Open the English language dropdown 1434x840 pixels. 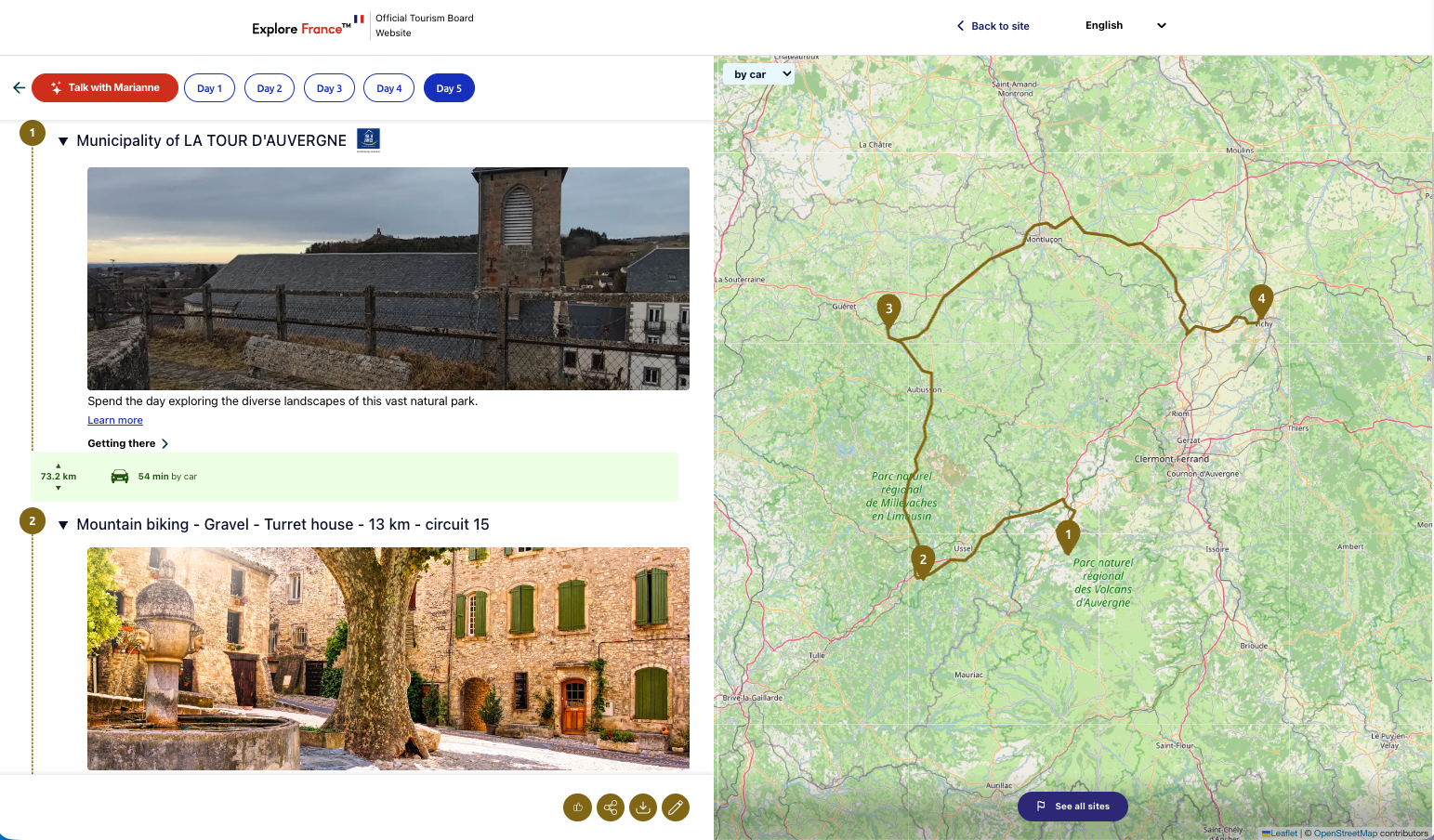[x=1125, y=25]
